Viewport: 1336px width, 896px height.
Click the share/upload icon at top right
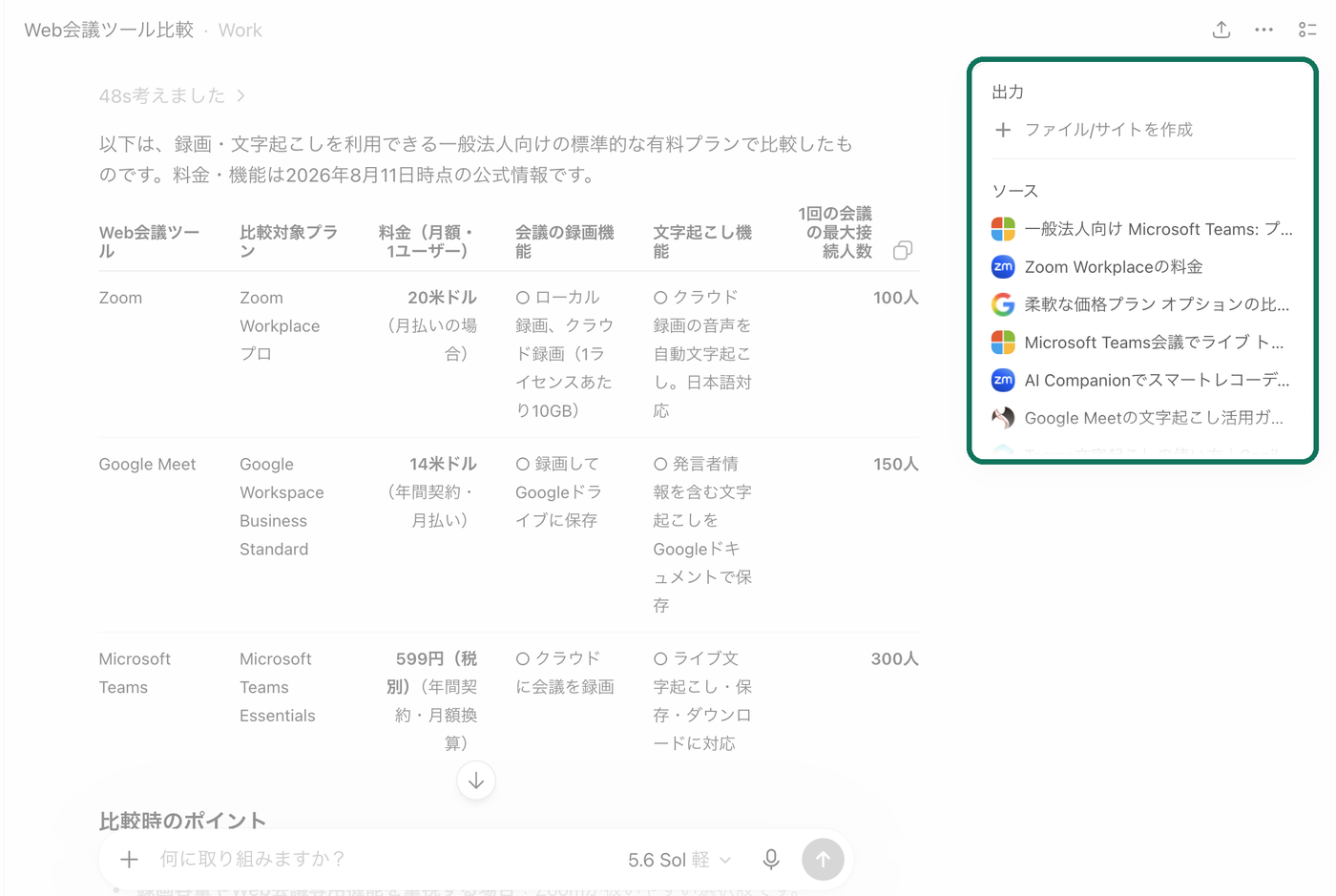click(1221, 30)
